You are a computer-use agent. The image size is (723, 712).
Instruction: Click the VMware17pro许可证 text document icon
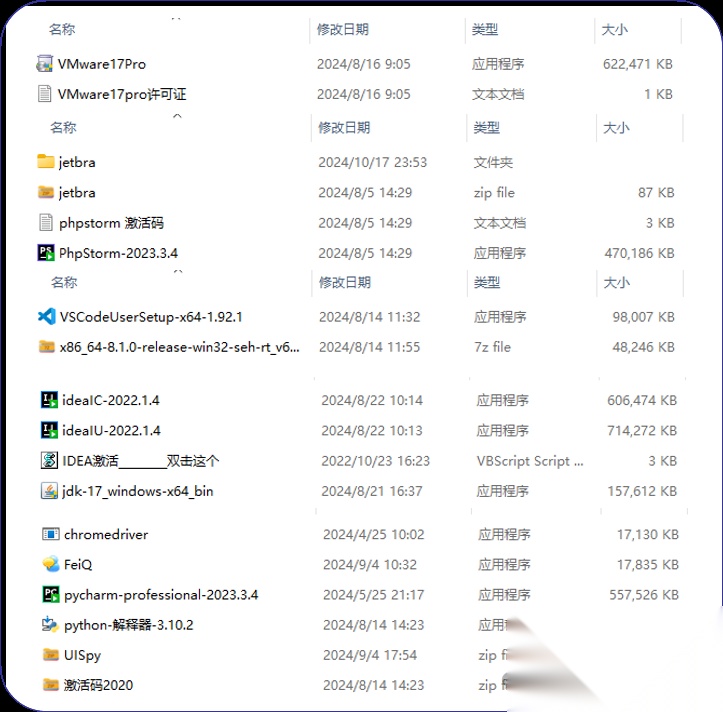coord(45,94)
